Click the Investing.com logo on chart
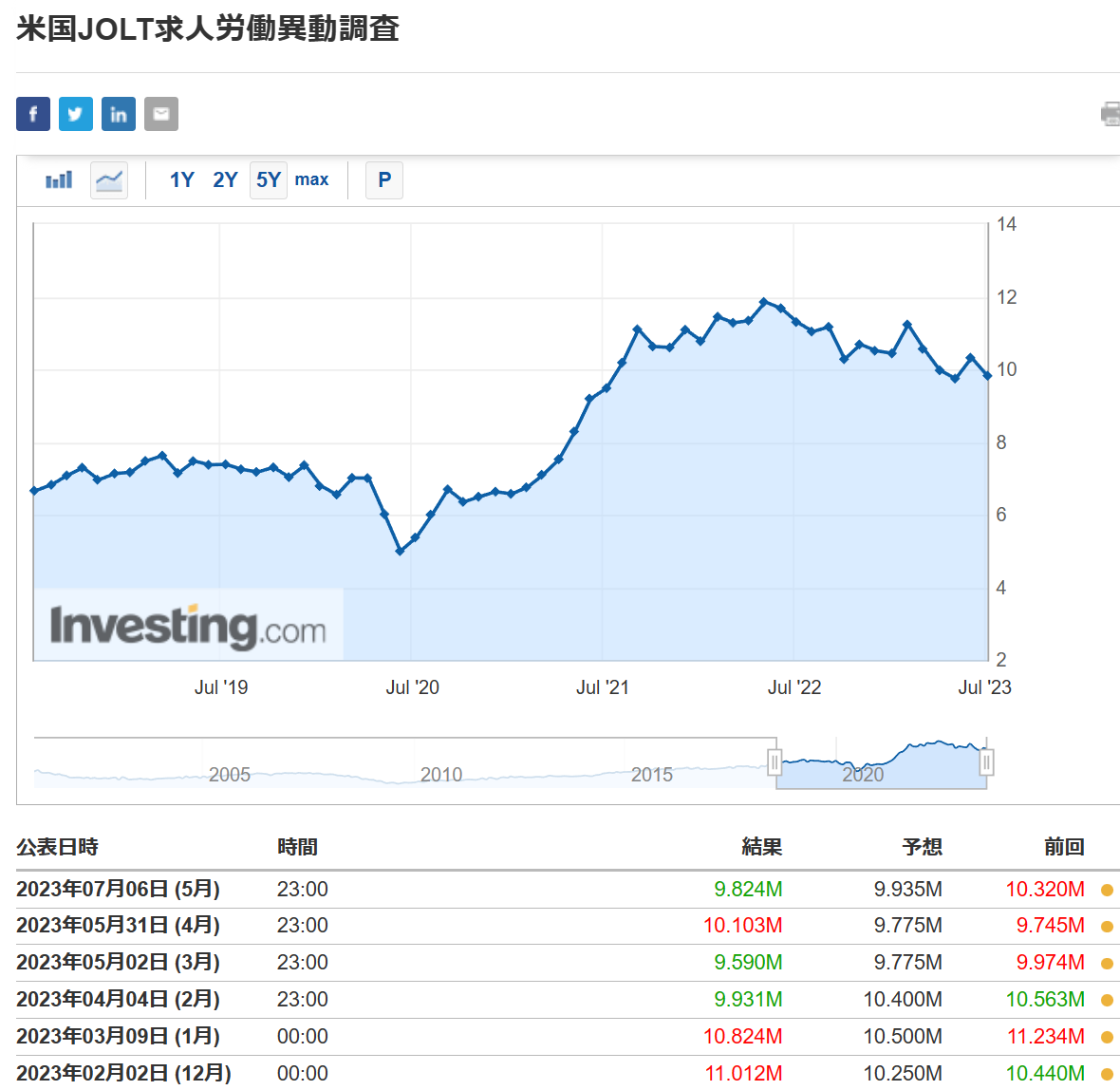The image size is (1120, 1090). coord(188,626)
